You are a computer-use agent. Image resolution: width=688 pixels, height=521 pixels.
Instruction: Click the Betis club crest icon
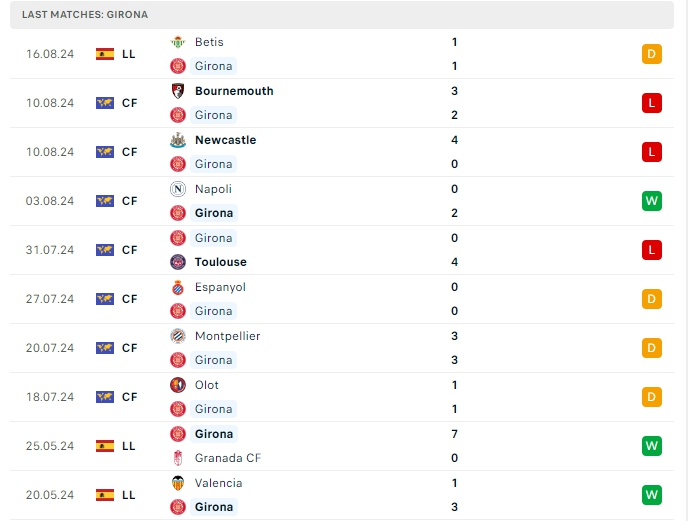(178, 42)
